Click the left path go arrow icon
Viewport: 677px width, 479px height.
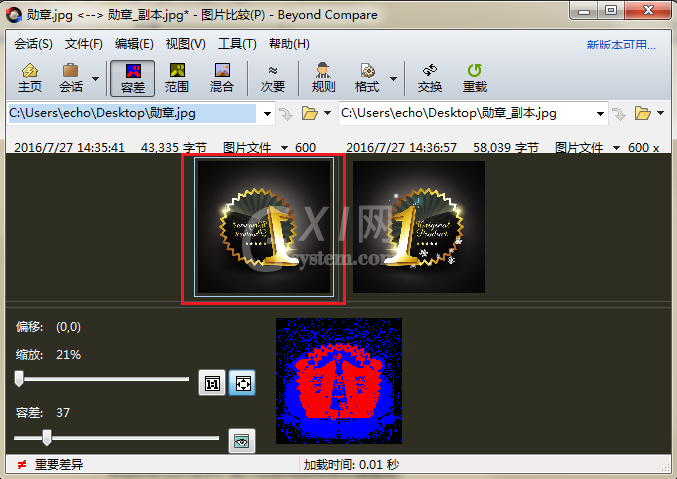[285, 114]
